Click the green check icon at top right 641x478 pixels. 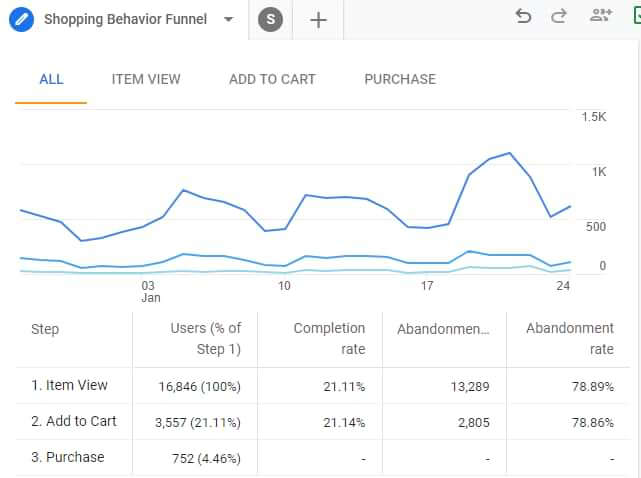pos(636,16)
